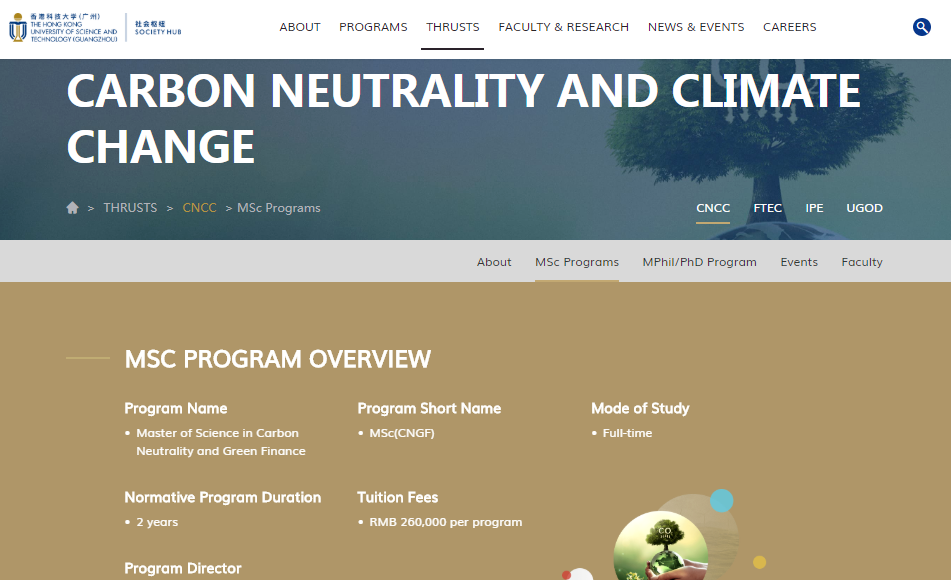The width and height of the screenshot is (951, 580).
Task: Open NEWS & EVENTS menu
Action: 696,27
